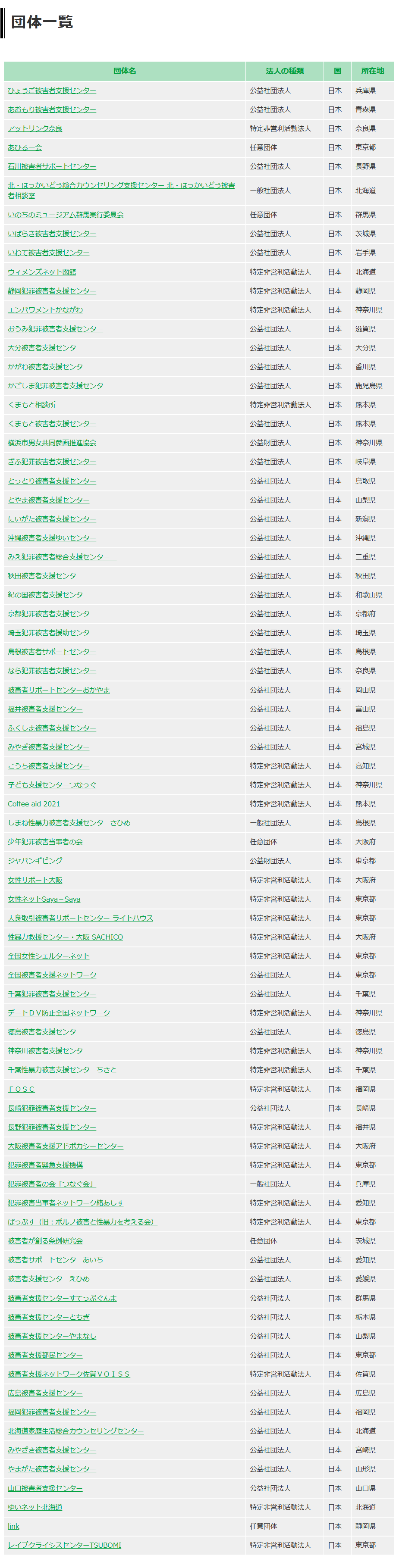The height and width of the screenshot is (1568, 396).
Task: Open なら犯罪被害者支援センター link
Action: coord(52,670)
